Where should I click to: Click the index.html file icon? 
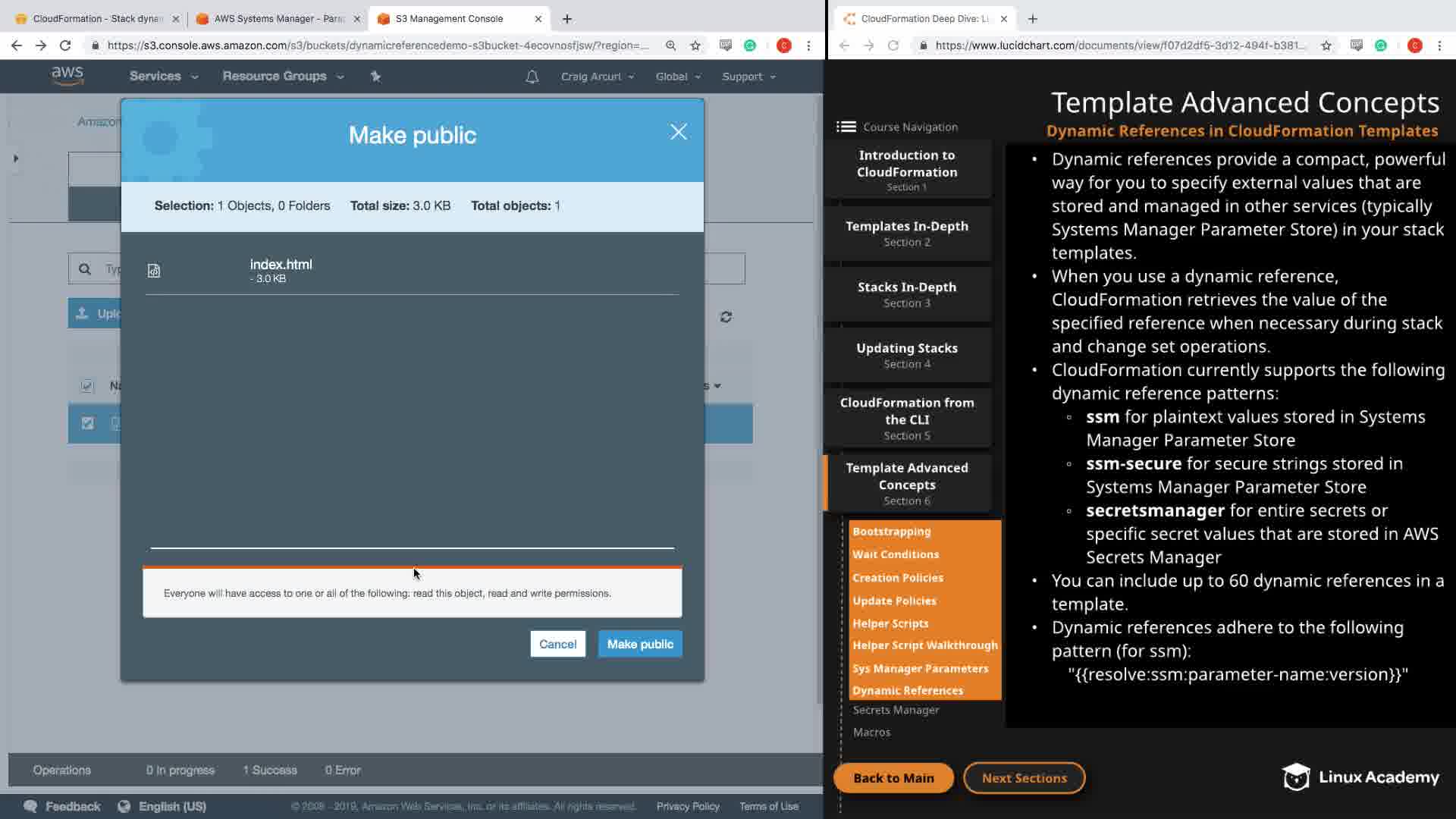pyautogui.click(x=154, y=271)
